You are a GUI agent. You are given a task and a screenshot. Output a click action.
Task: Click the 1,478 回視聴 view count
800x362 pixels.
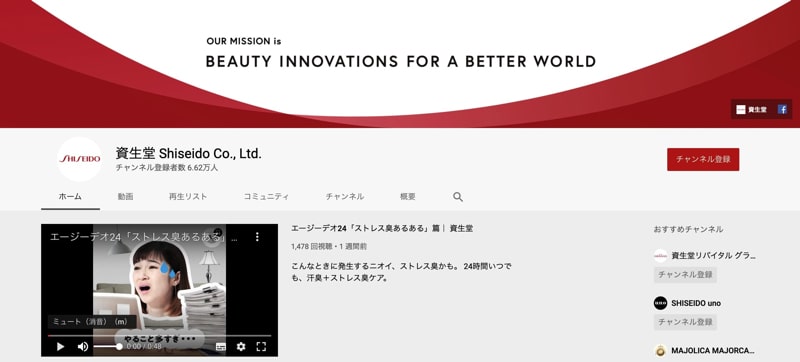click(311, 246)
